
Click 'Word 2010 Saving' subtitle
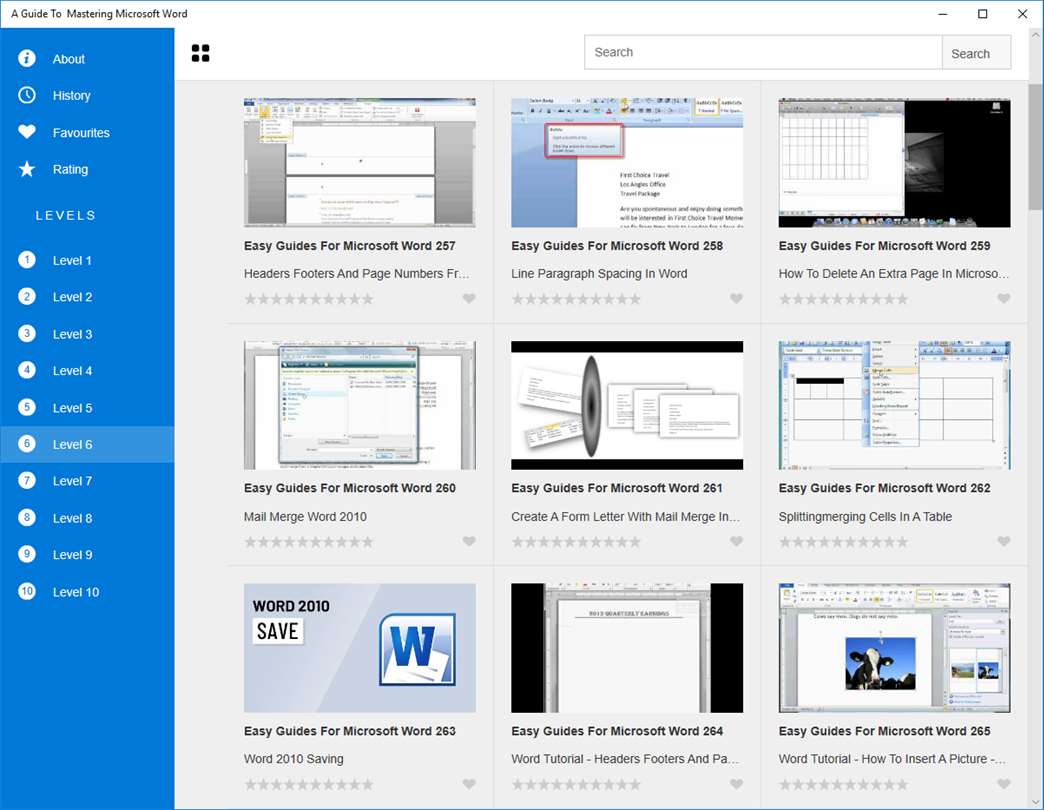[294, 759]
